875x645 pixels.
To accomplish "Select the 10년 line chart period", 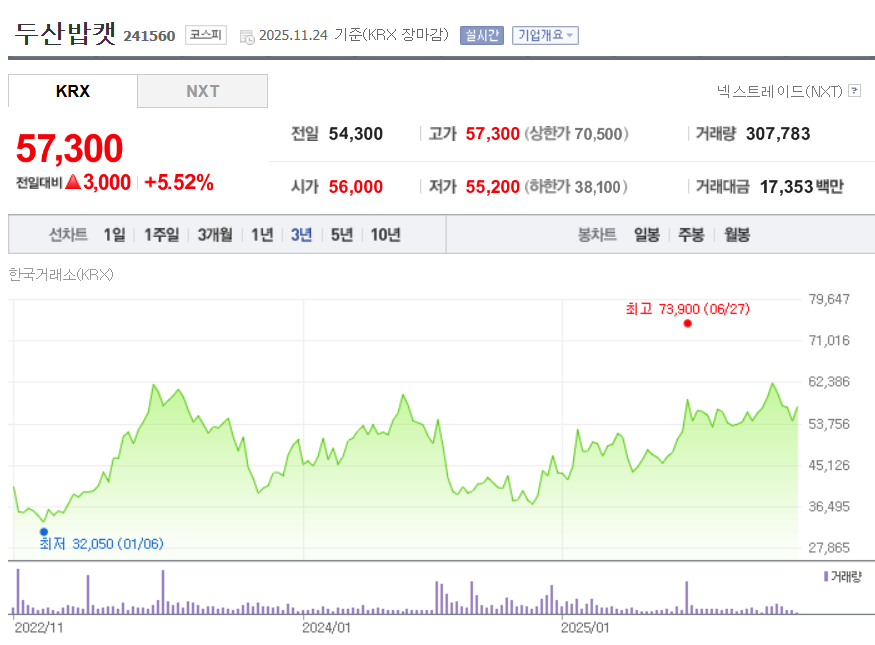I will click(386, 235).
